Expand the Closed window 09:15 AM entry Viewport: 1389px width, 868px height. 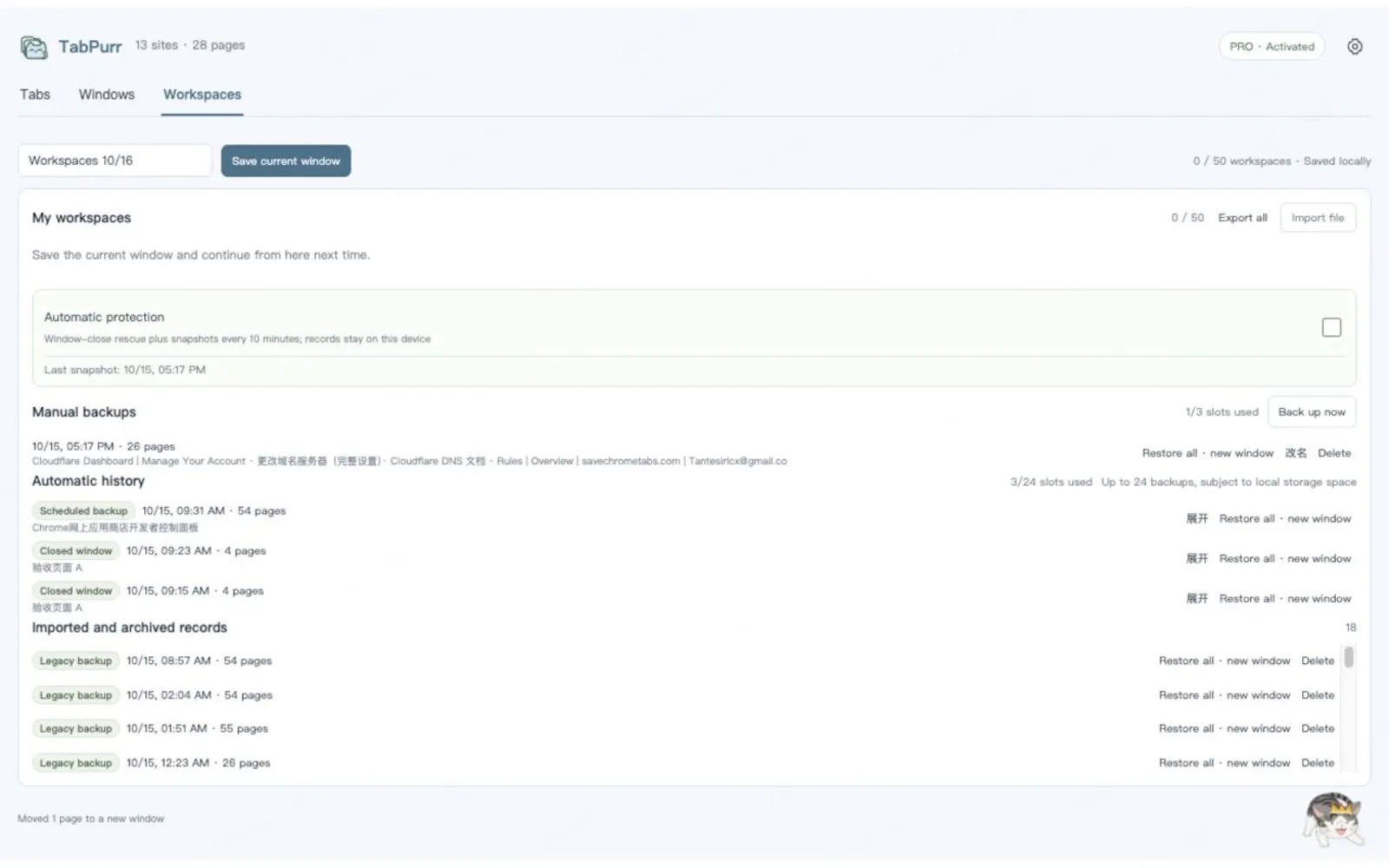coord(1197,598)
